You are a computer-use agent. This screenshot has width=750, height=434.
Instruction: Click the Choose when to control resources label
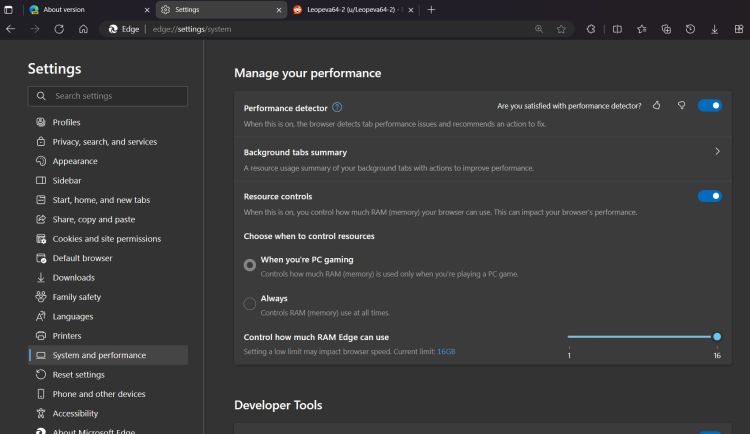pos(309,236)
